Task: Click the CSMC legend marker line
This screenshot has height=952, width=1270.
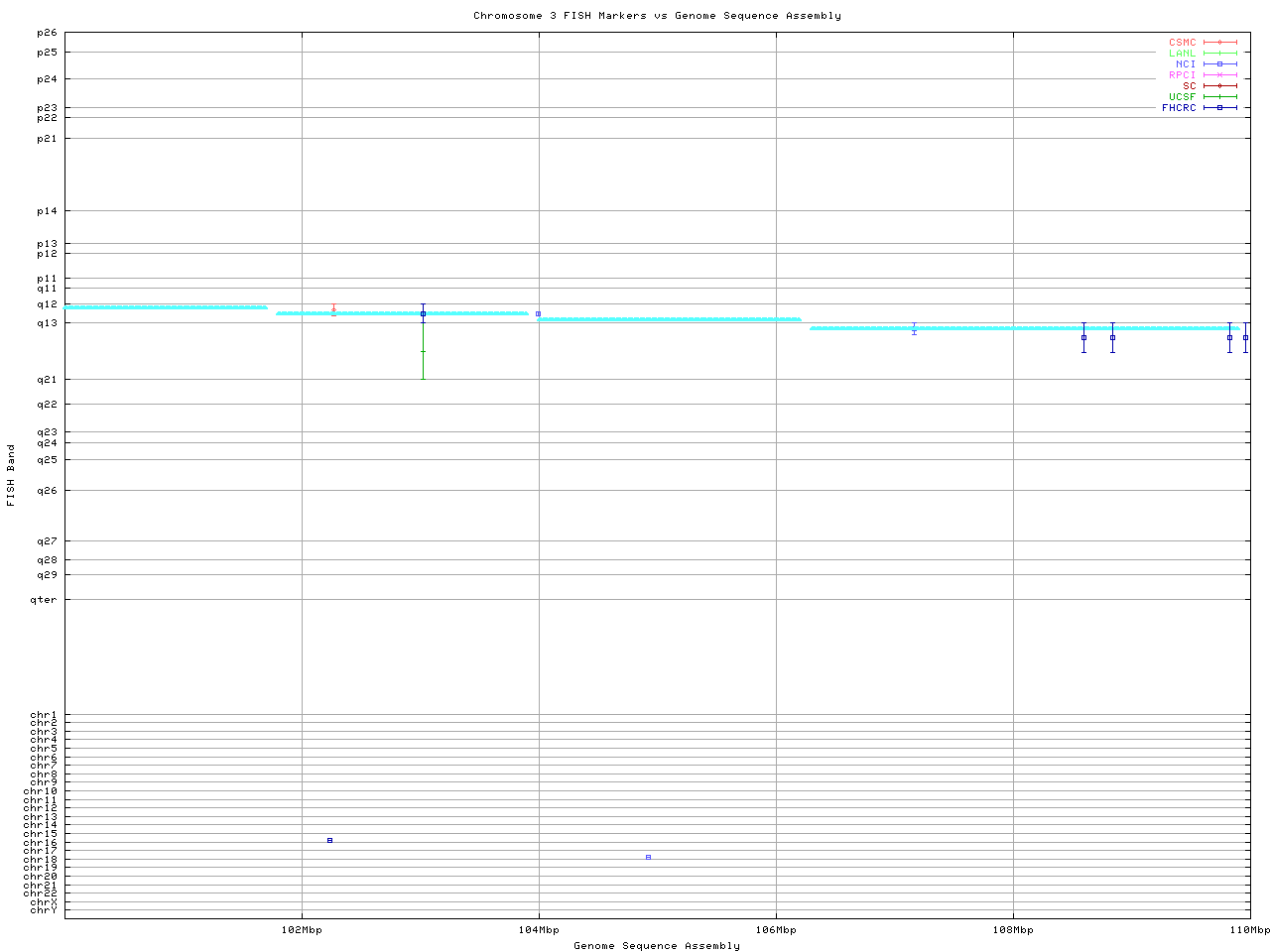Action: [1220, 43]
